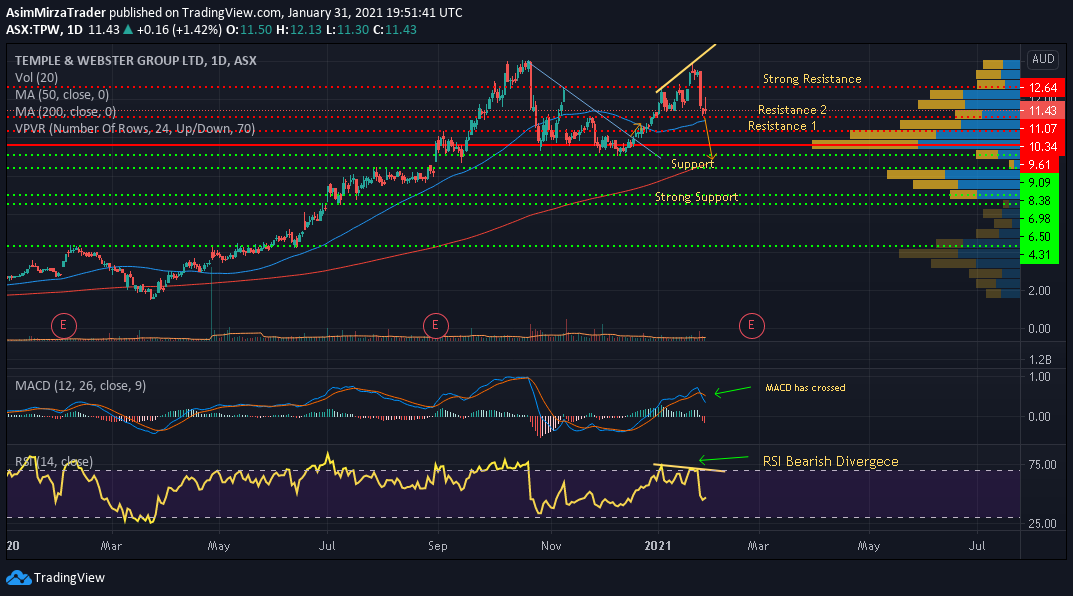The width and height of the screenshot is (1073, 596).
Task: Click the Sep label on time axis
Action: point(437,546)
